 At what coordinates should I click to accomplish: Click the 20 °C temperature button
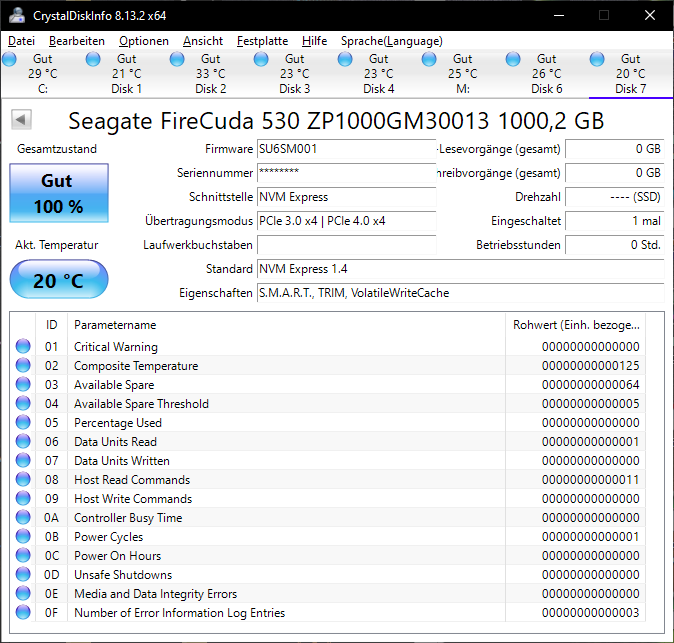(59, 279)
